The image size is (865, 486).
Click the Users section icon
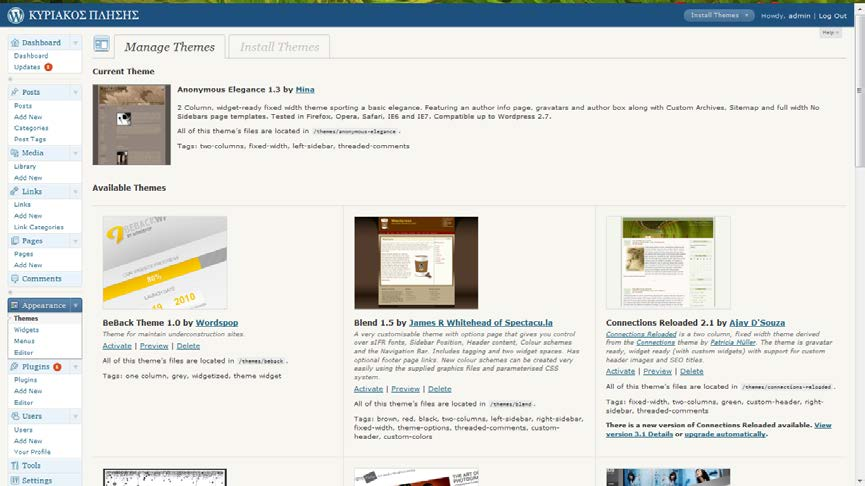click(15, 416)
